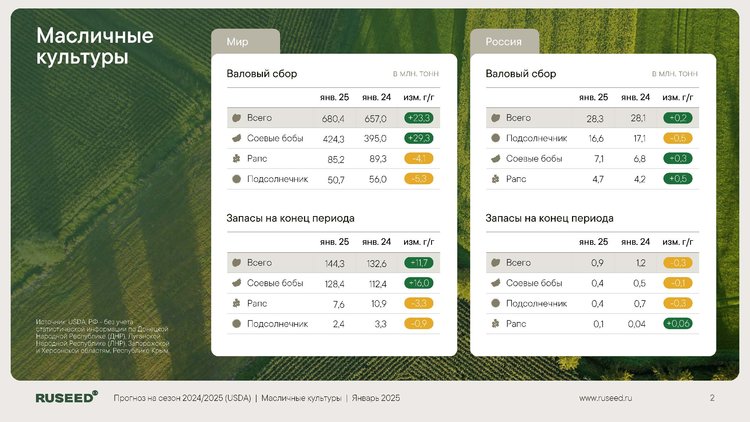Select the Россия tab
The image size is (750, 422).
click(x=504, y=42)
